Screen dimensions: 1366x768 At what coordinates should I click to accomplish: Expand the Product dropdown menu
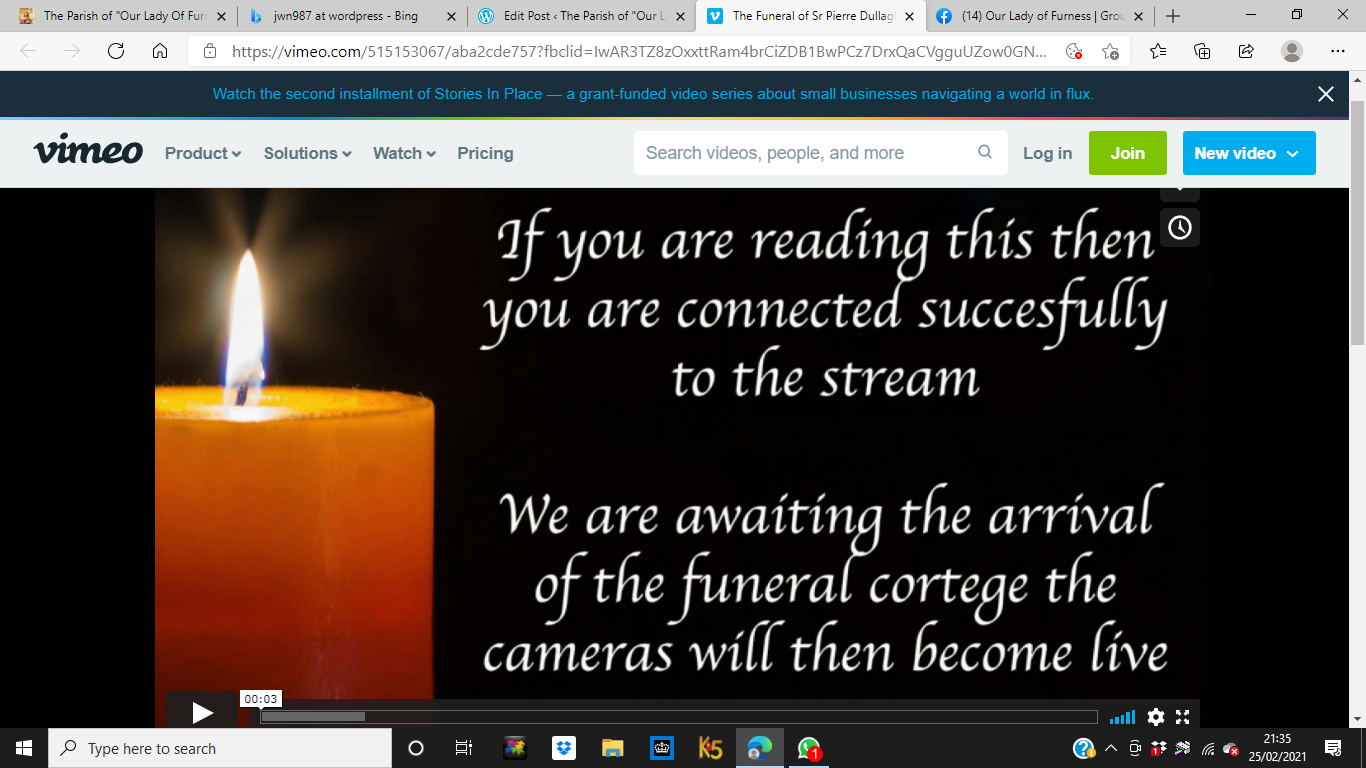point(203,153)
